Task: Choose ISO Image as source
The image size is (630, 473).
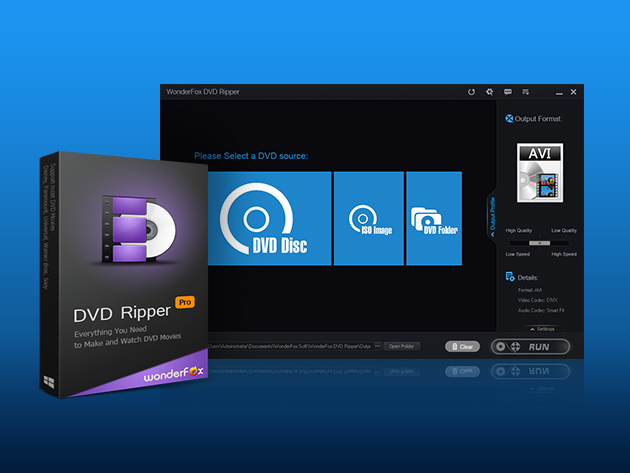Action: (x=368, y=218)
